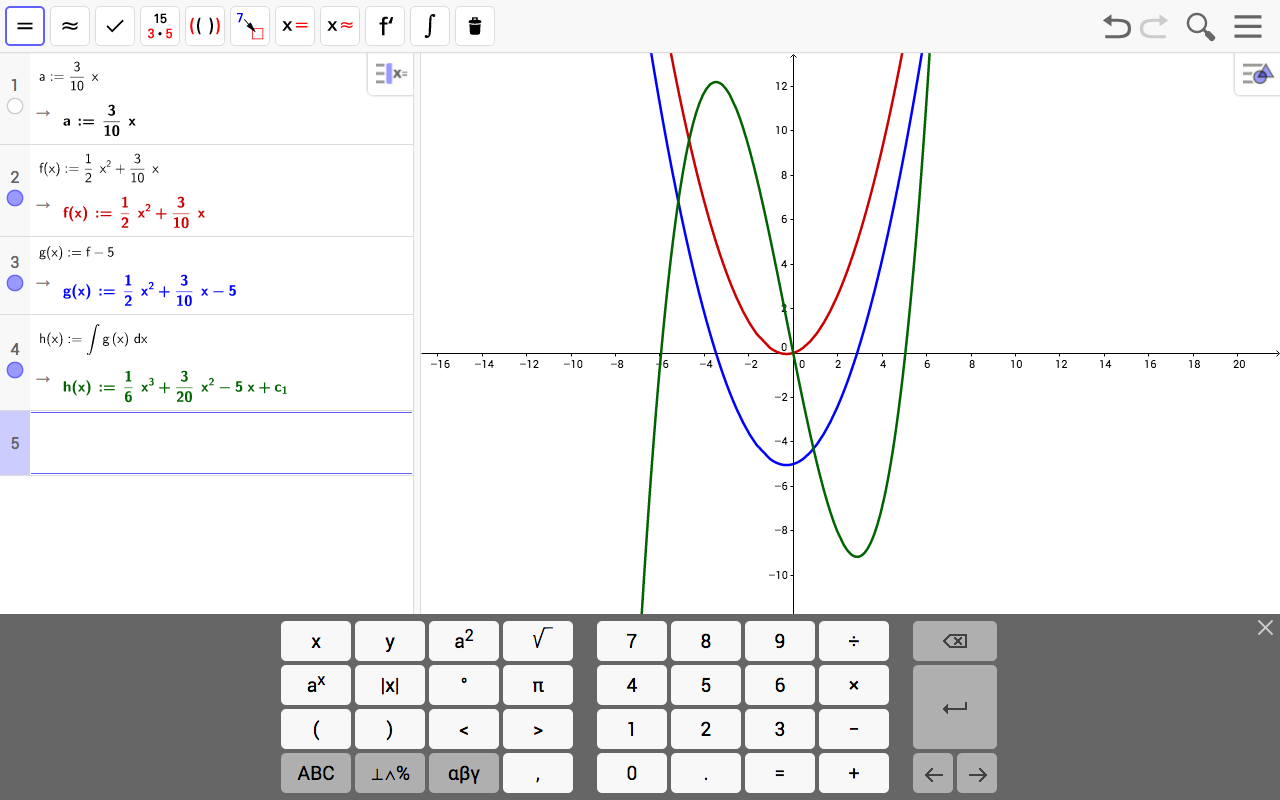Open the search magnifier
1280x800 pixels.
[x=1200, y=26]
